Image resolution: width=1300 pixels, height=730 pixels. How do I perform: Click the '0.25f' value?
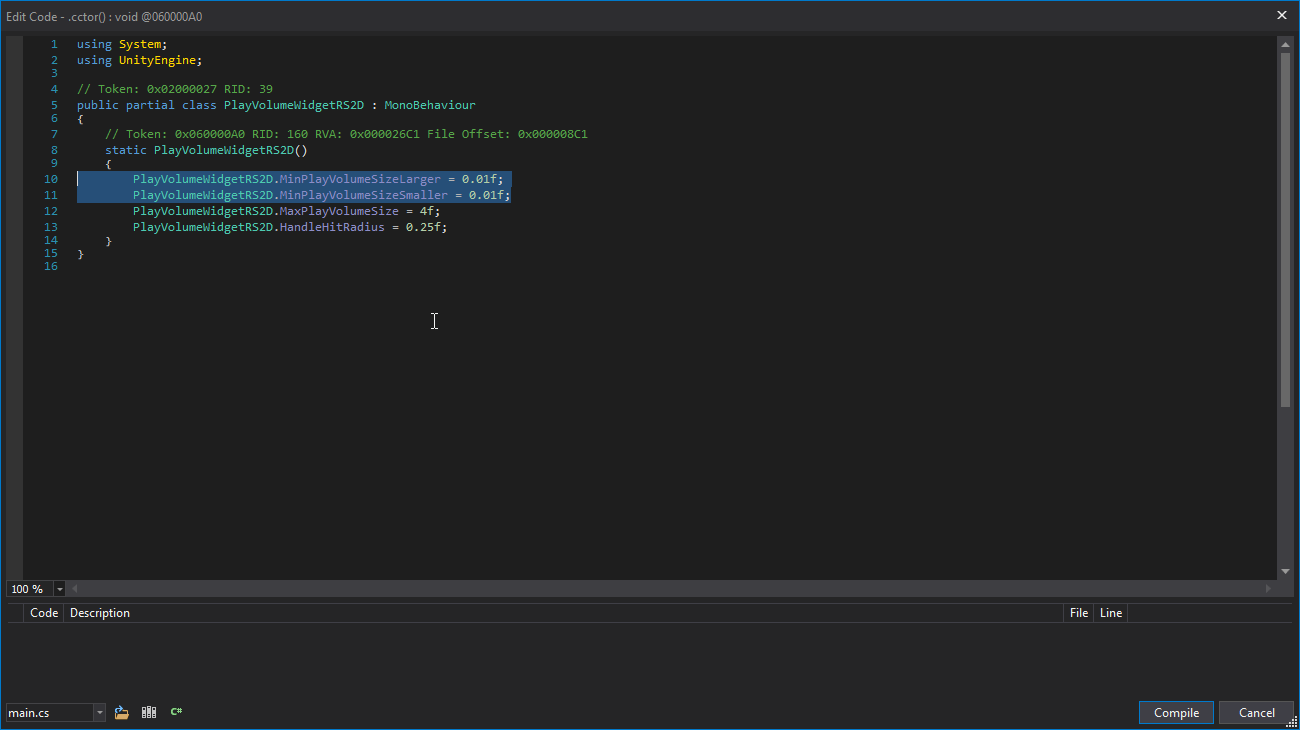point(423,227)
